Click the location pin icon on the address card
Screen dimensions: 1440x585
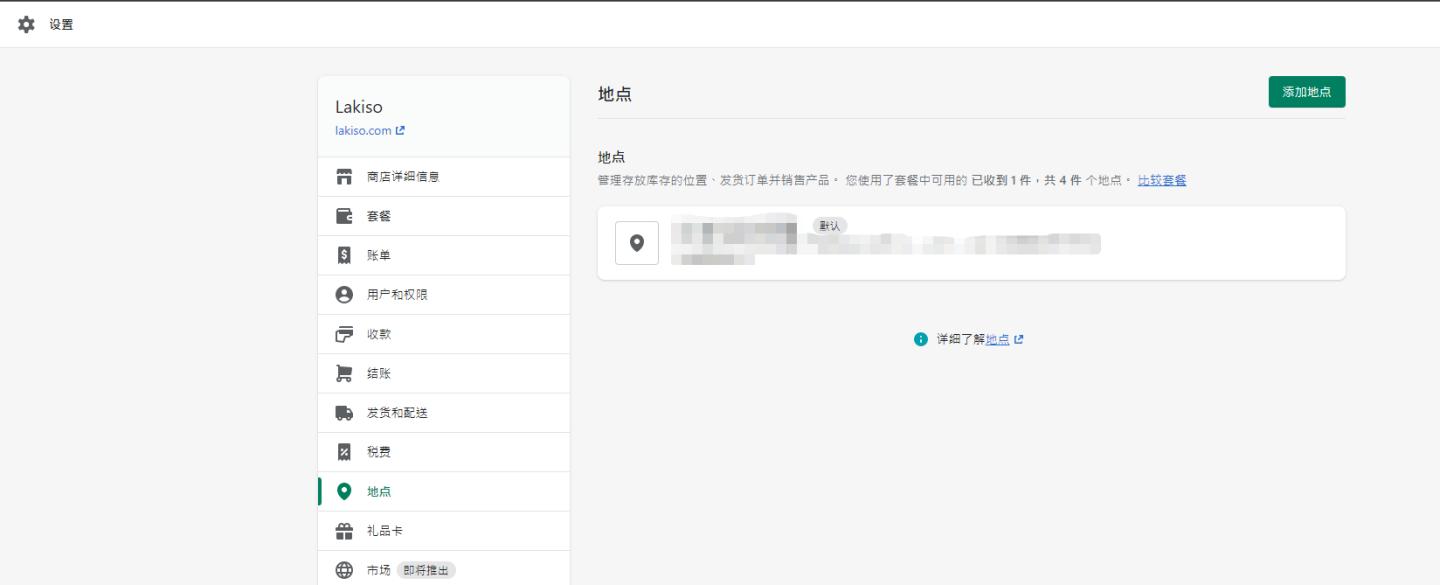pyautogui.click(x=637, y=241)
